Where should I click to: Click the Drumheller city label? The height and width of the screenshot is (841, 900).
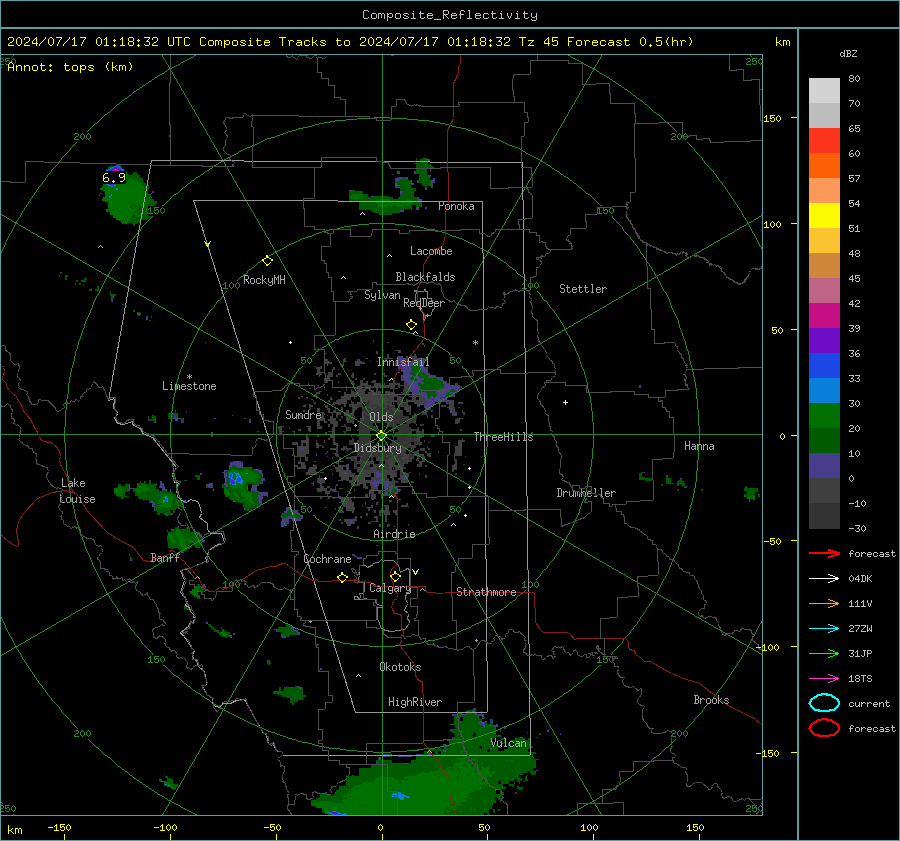click(x=586, y=493)
